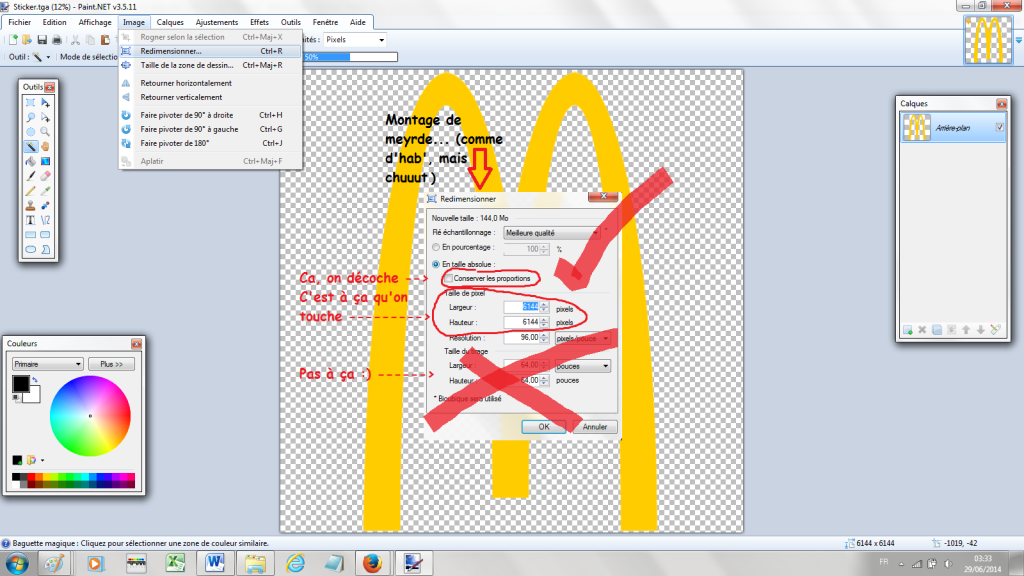Toggle visibility of Arrière-plan layer
The height and width of the screenshot is (576, 1024).
click(999, 127)
